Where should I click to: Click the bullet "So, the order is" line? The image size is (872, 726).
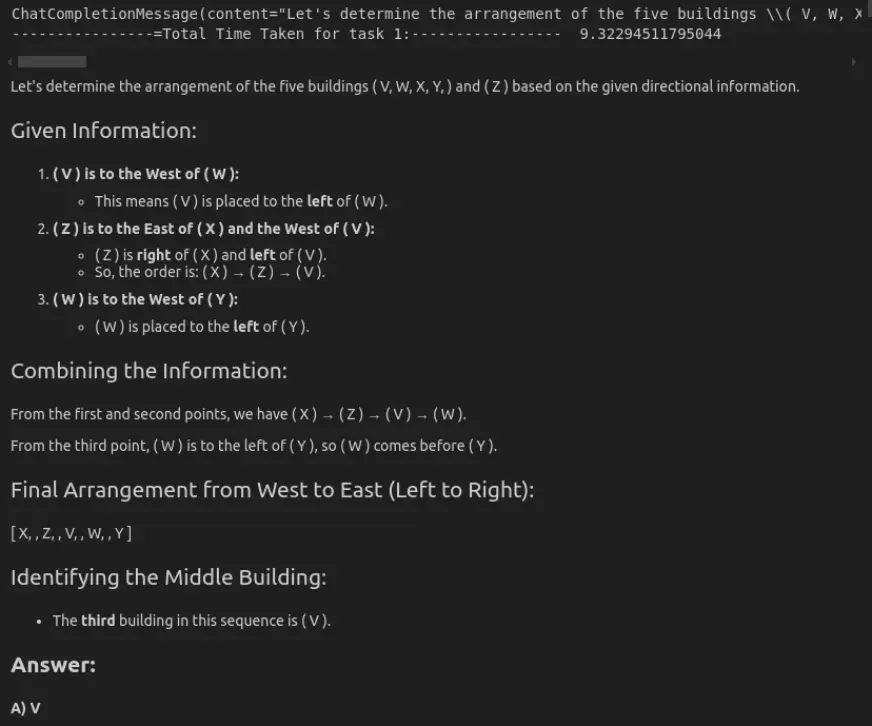point(210,272)
